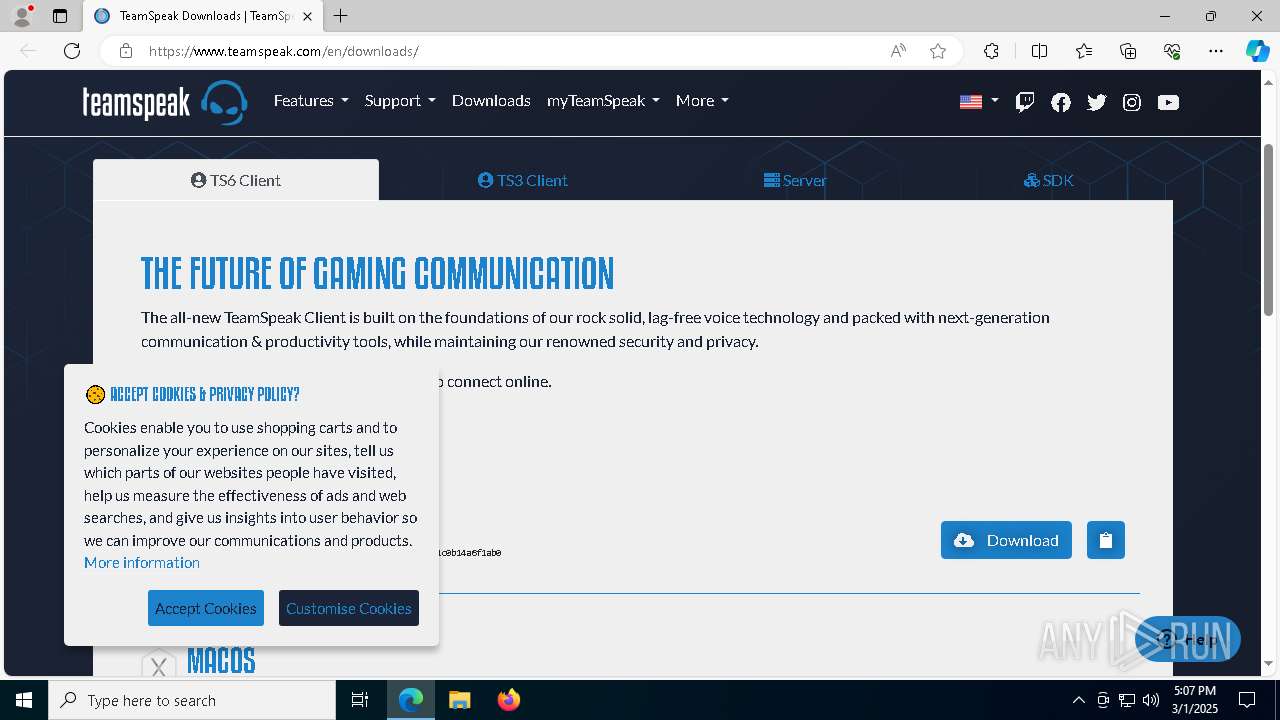Expand the Features menu
Image resolution: width=1280 pixels, height=720 pixels.
click(311, 100)
